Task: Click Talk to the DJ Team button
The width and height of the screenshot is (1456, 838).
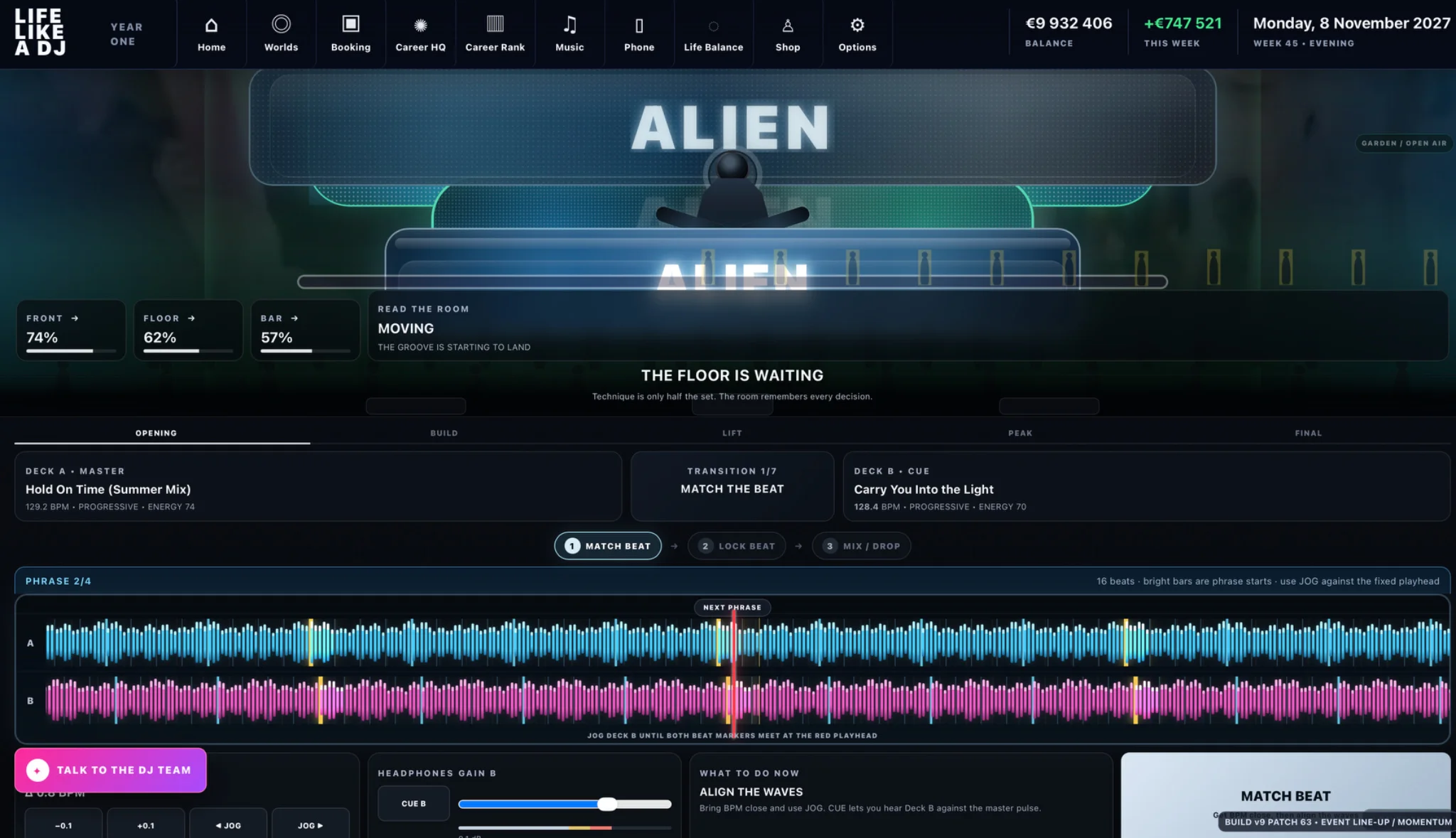Action: 110,770
